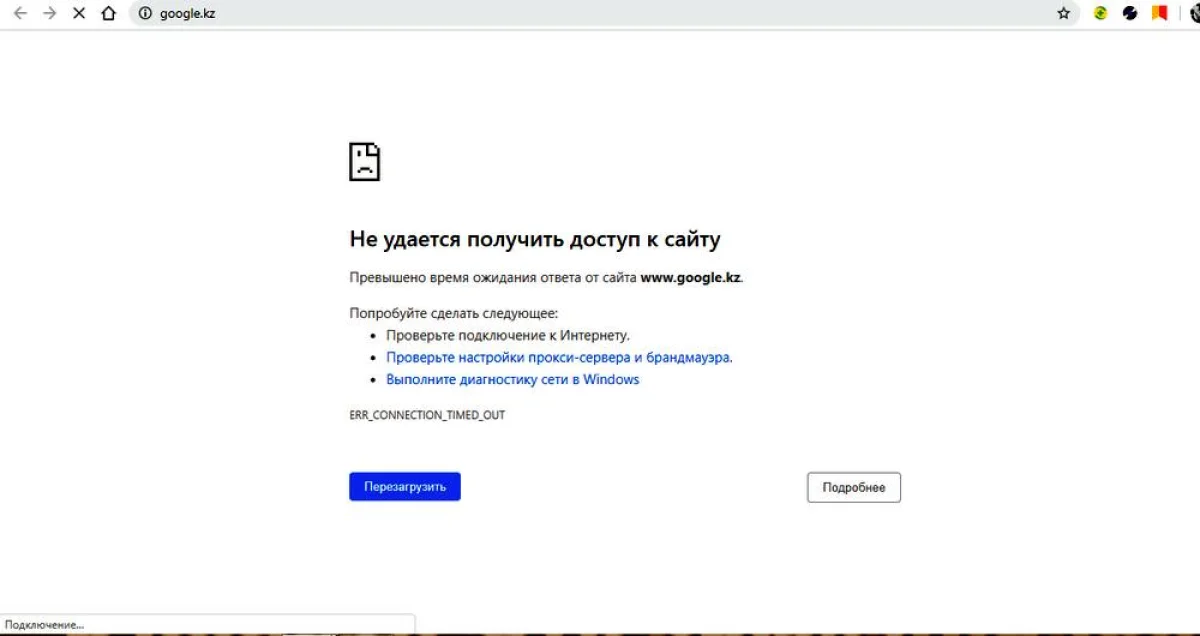Click the ERR_CONNECTION_TIMED_OUT error code

[x=427, y=414]
